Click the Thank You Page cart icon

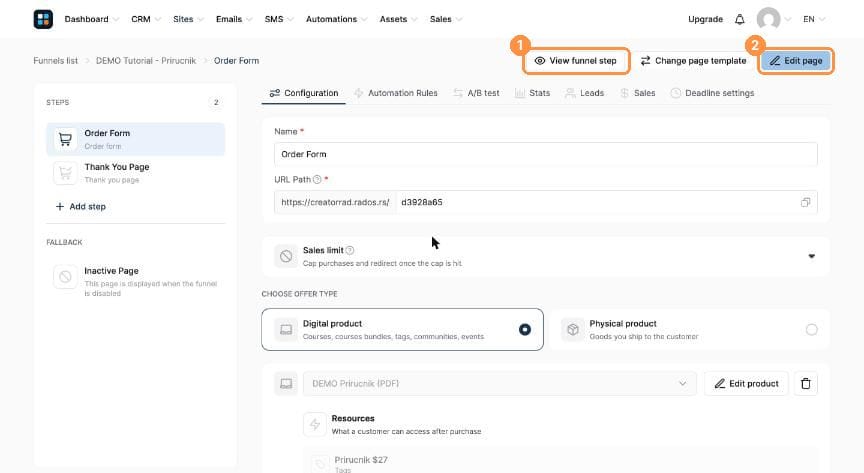[65, 173]
